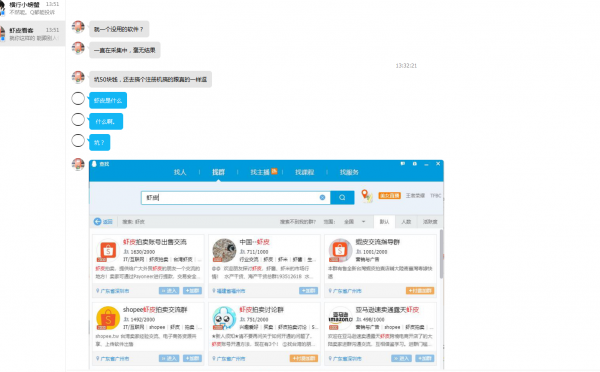This screenshot has width=600, height=372.
Task: Click the TFBC hot search tag
Action: (435, 196)
